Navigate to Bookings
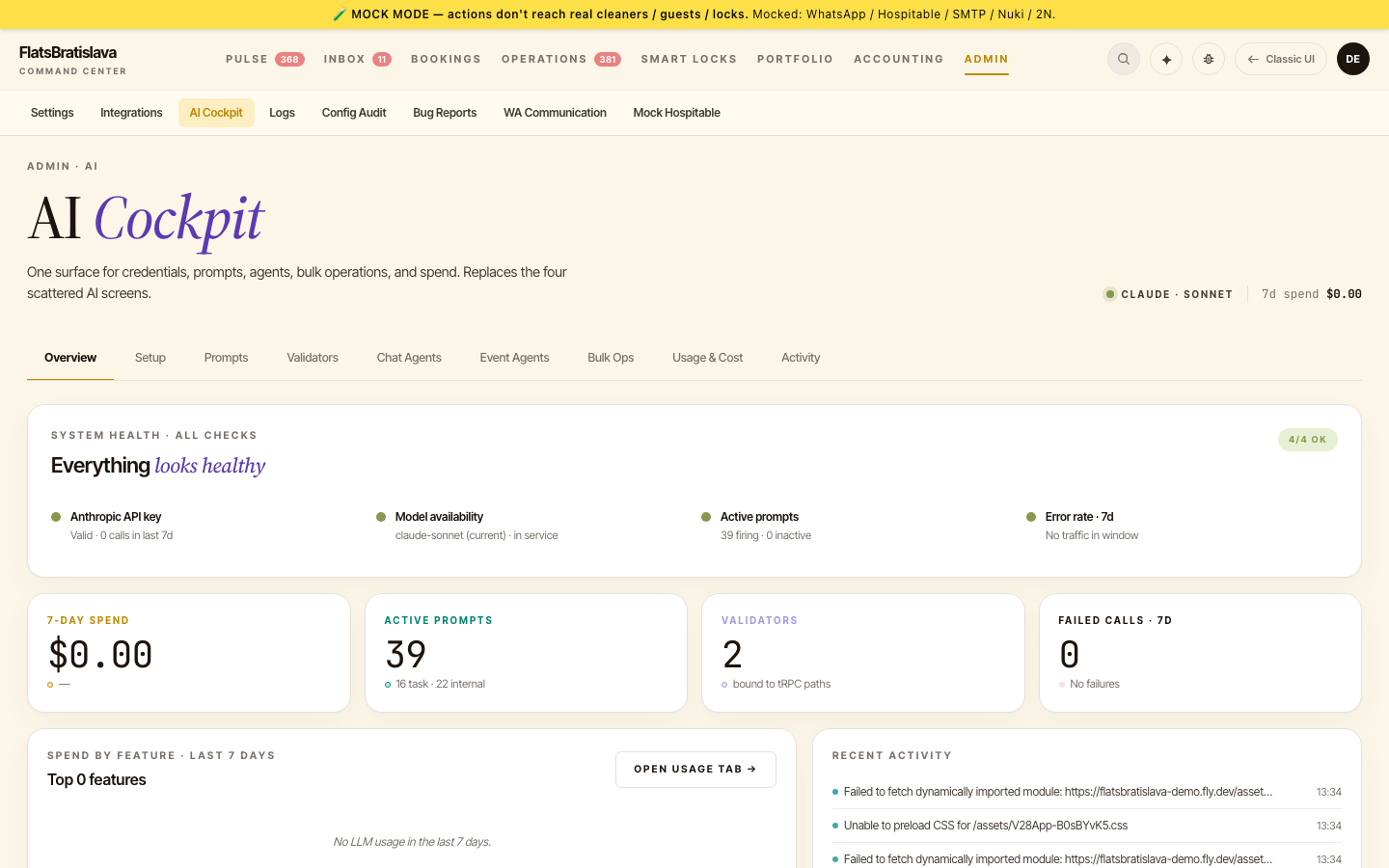This screenshot has width=1389, height=868. [446, 60]
